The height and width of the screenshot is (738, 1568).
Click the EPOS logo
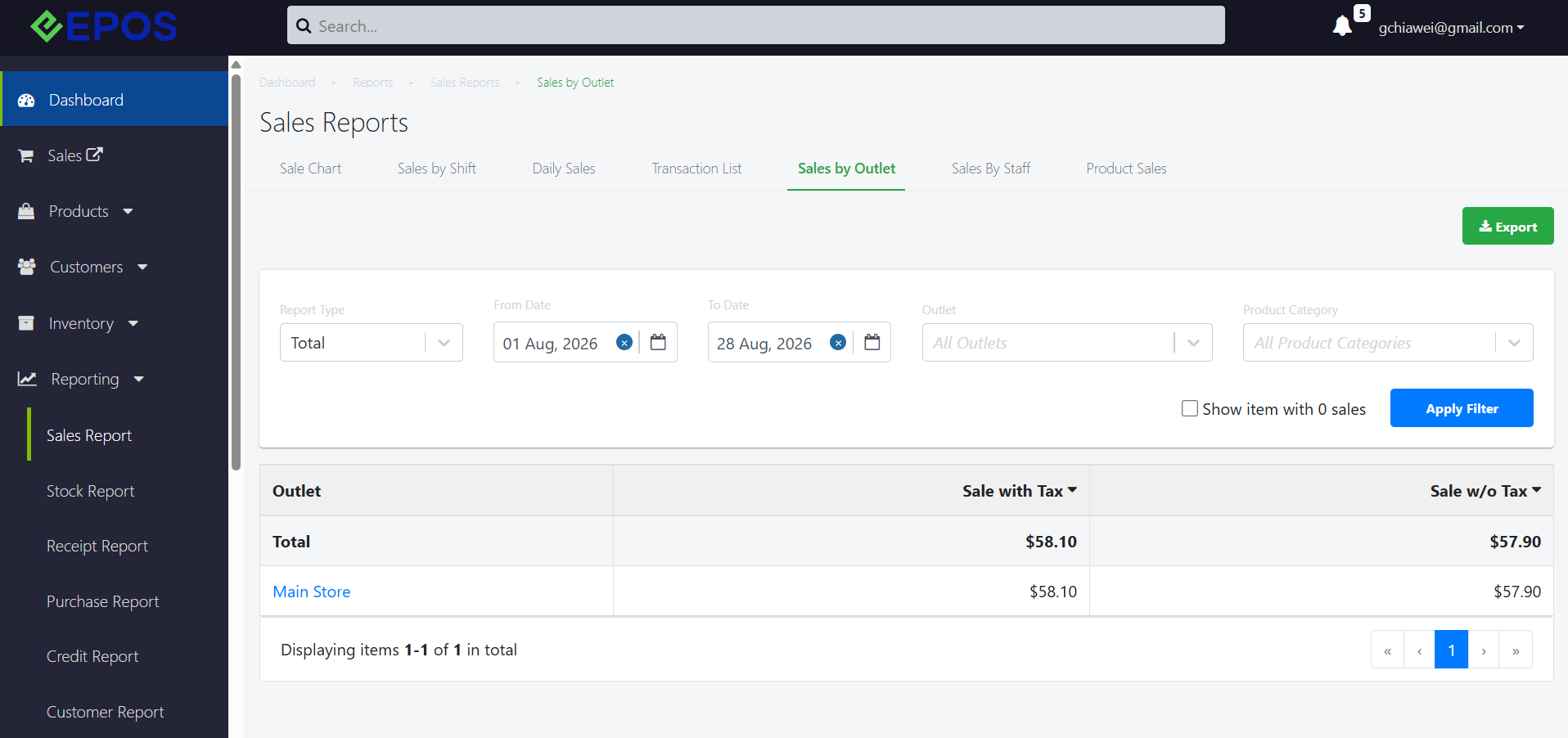click(x=104, y=26)
